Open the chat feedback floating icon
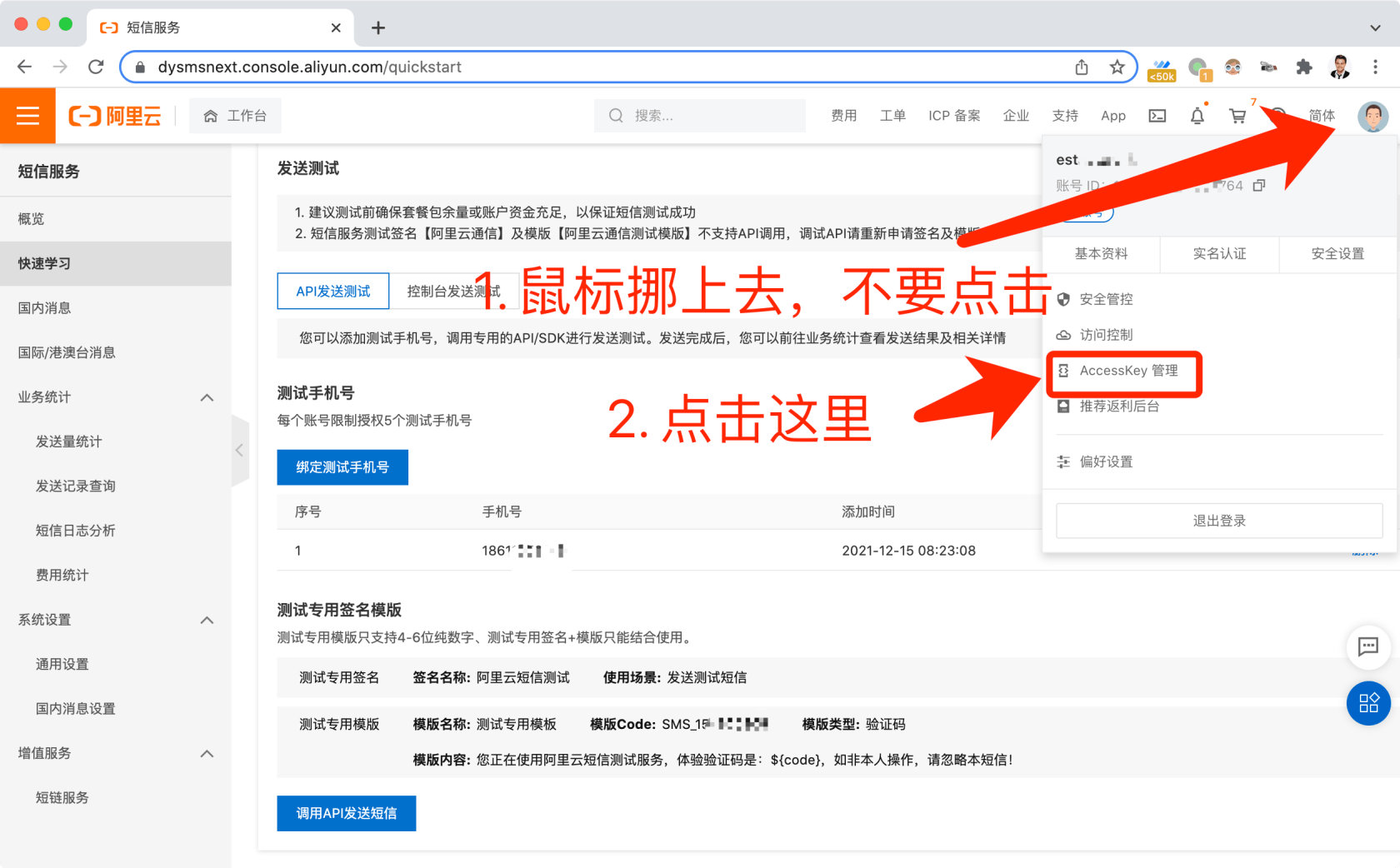The image size is (1400, 868). [1368, 646]
